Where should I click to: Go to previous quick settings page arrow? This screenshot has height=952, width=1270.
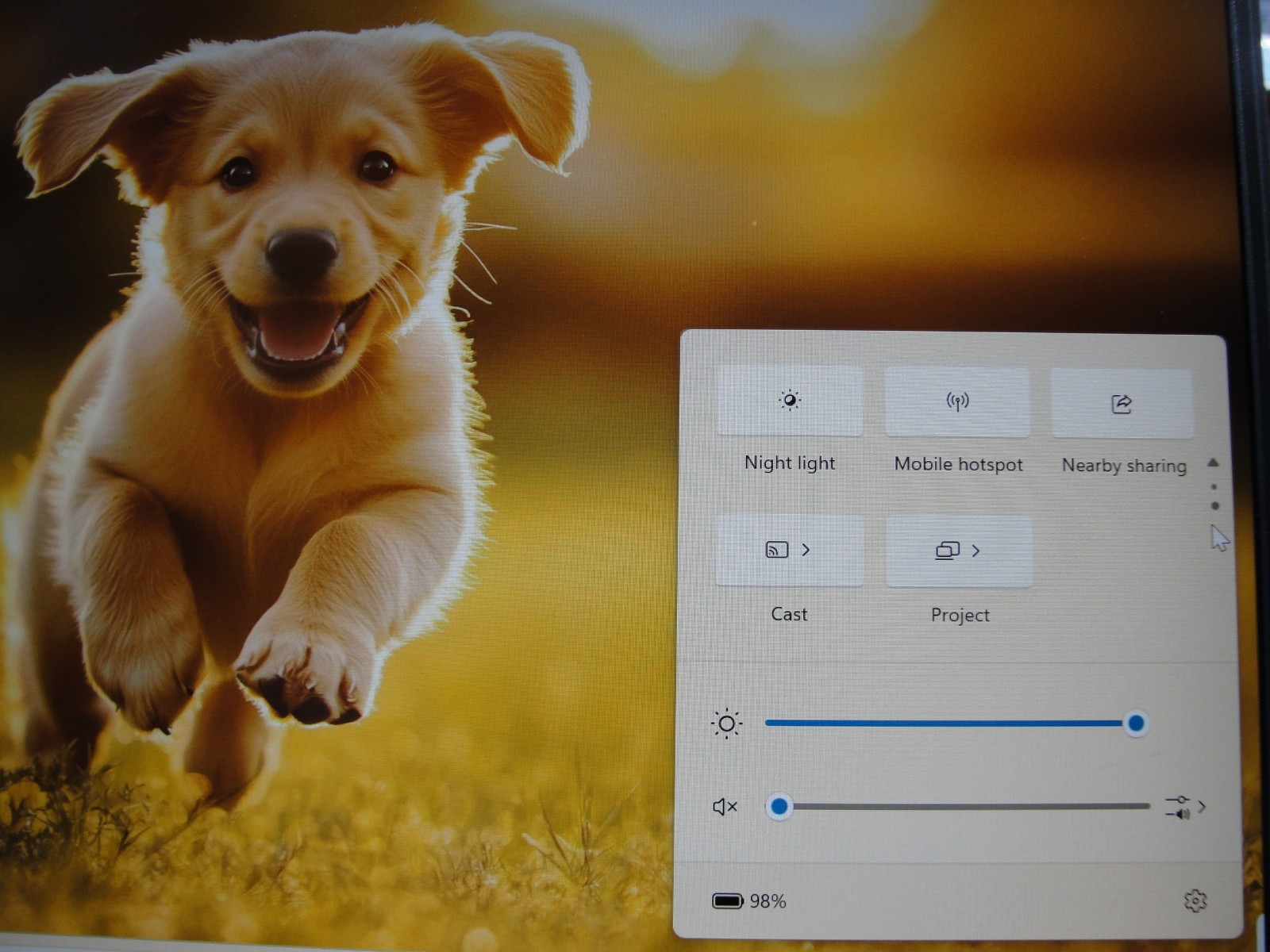[x=1213, y=463]
